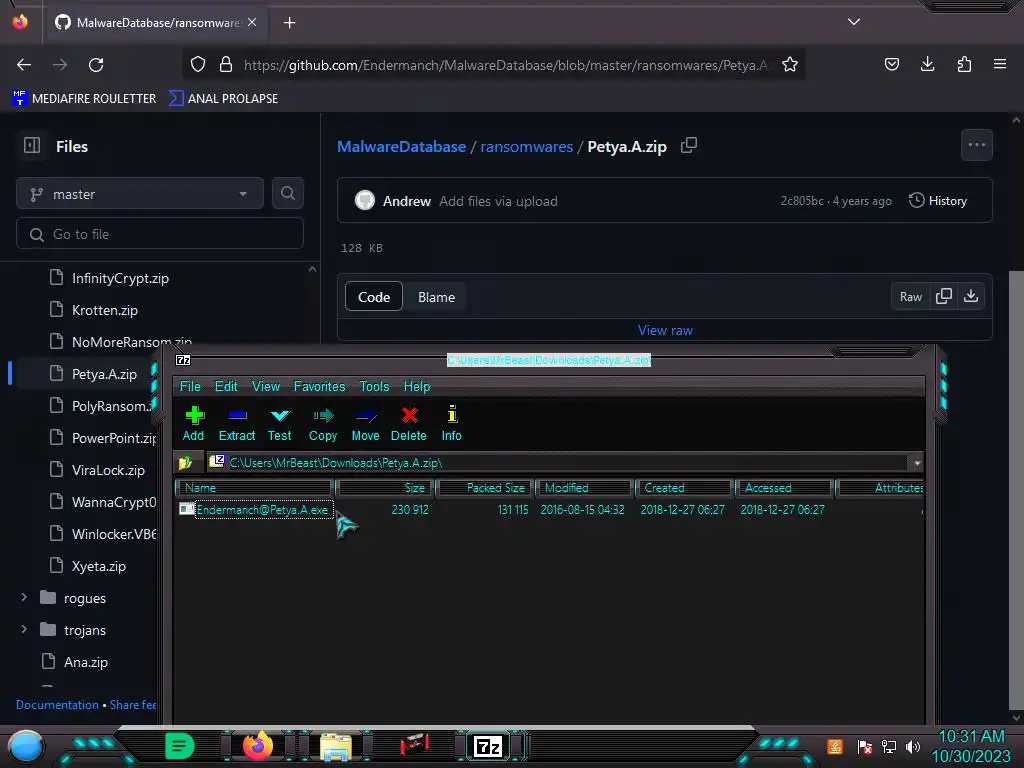Image resolution: width=1024 pixels, height=768 pixels.
Task: Open the Firefox downloads panel
Action: point(927,64)
